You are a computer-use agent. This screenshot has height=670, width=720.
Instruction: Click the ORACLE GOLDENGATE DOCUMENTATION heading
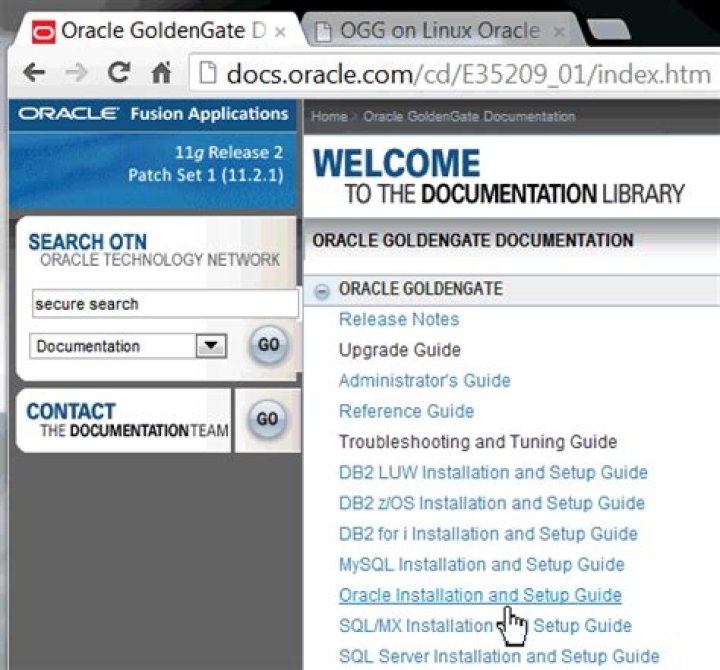[x=473, y=240]
